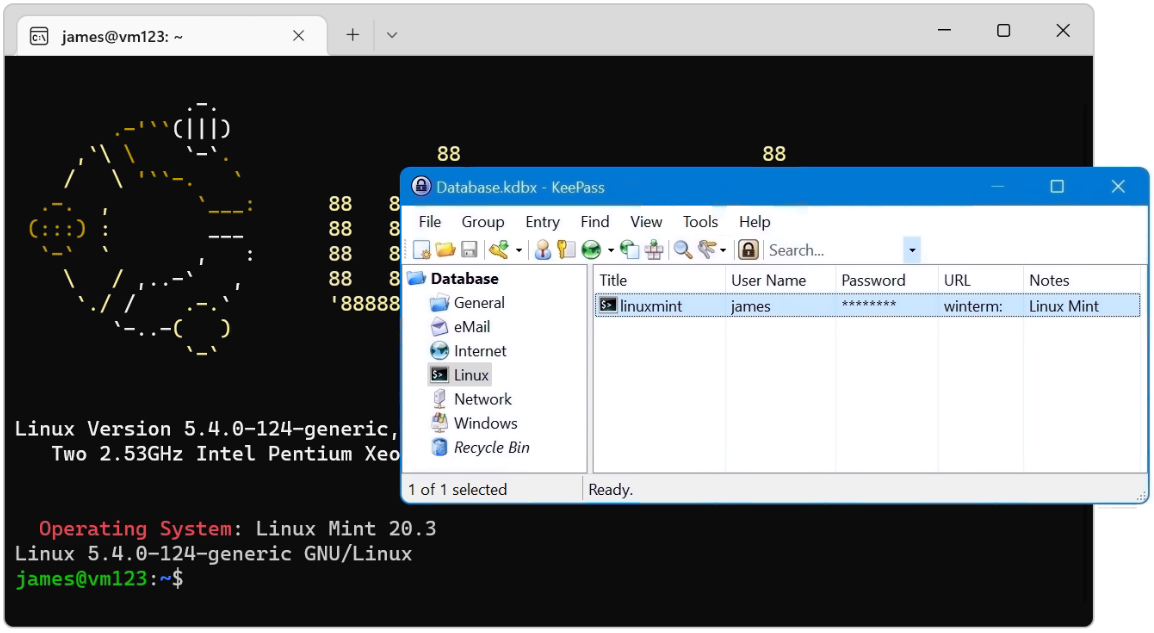Open the quick search history dropdown
Image resolution: width=1154 pixels, height=633 pixels.
pyautogui.click(x=911, y=249)
